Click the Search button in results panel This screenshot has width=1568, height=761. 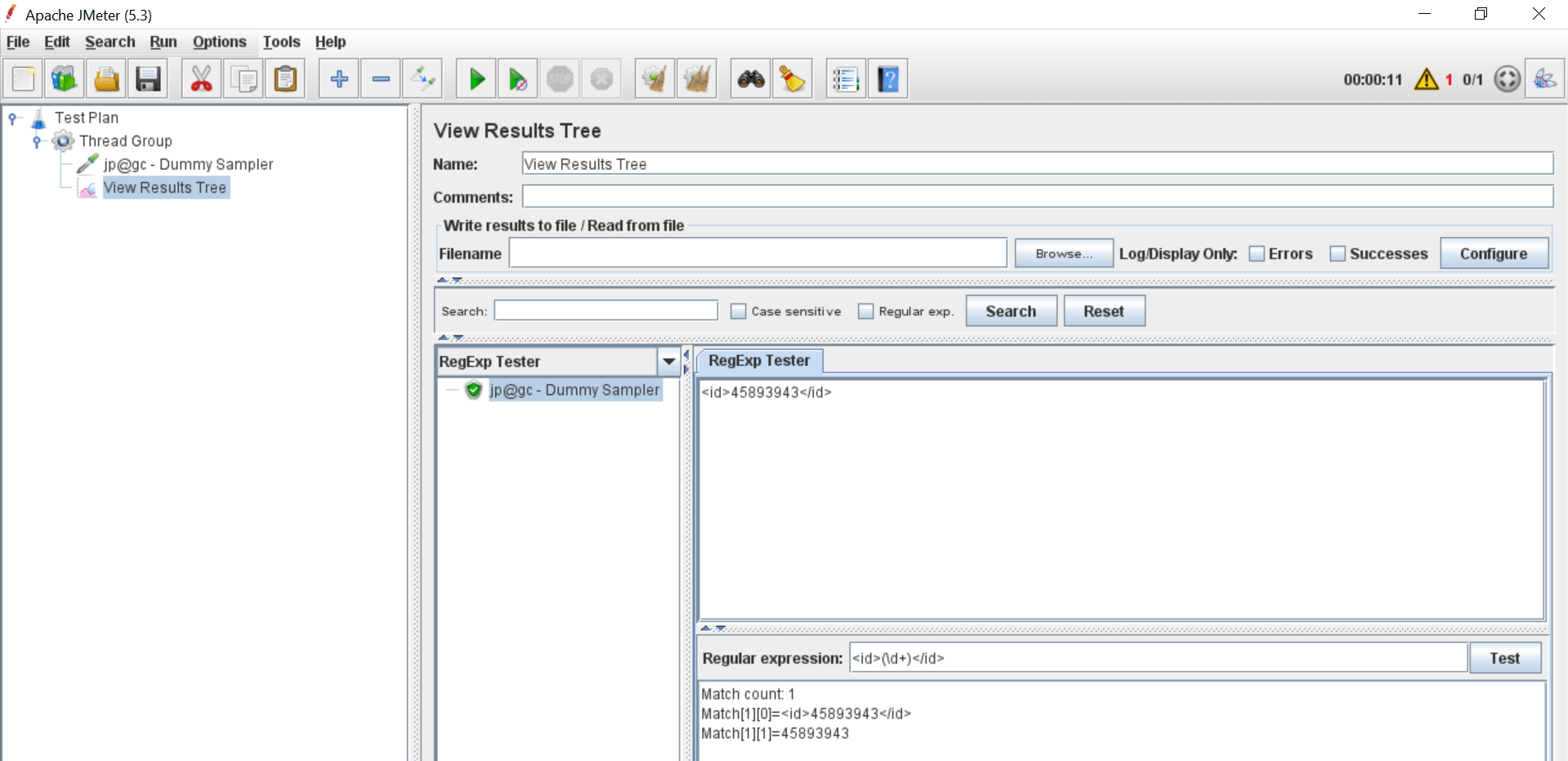pos(1011,311)
